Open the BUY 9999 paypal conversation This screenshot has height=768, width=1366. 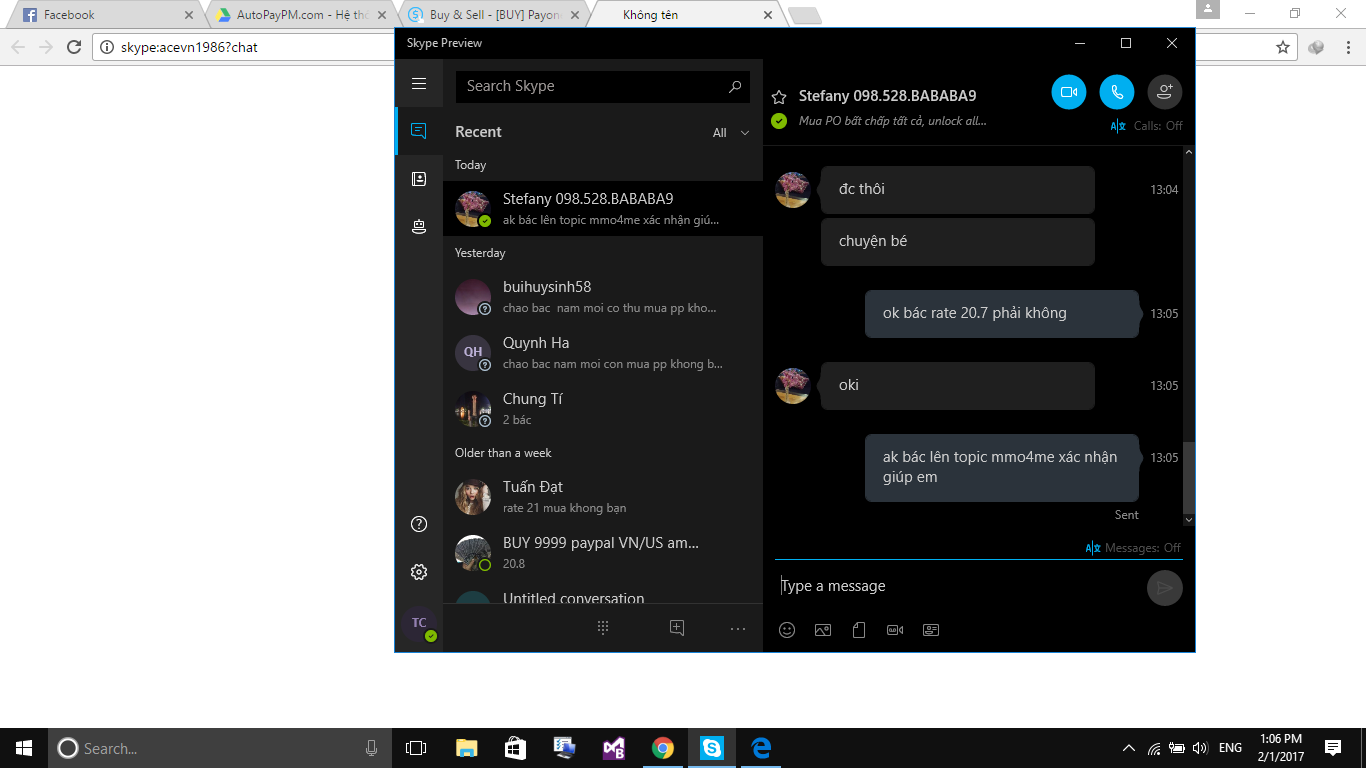coord(603,553)
